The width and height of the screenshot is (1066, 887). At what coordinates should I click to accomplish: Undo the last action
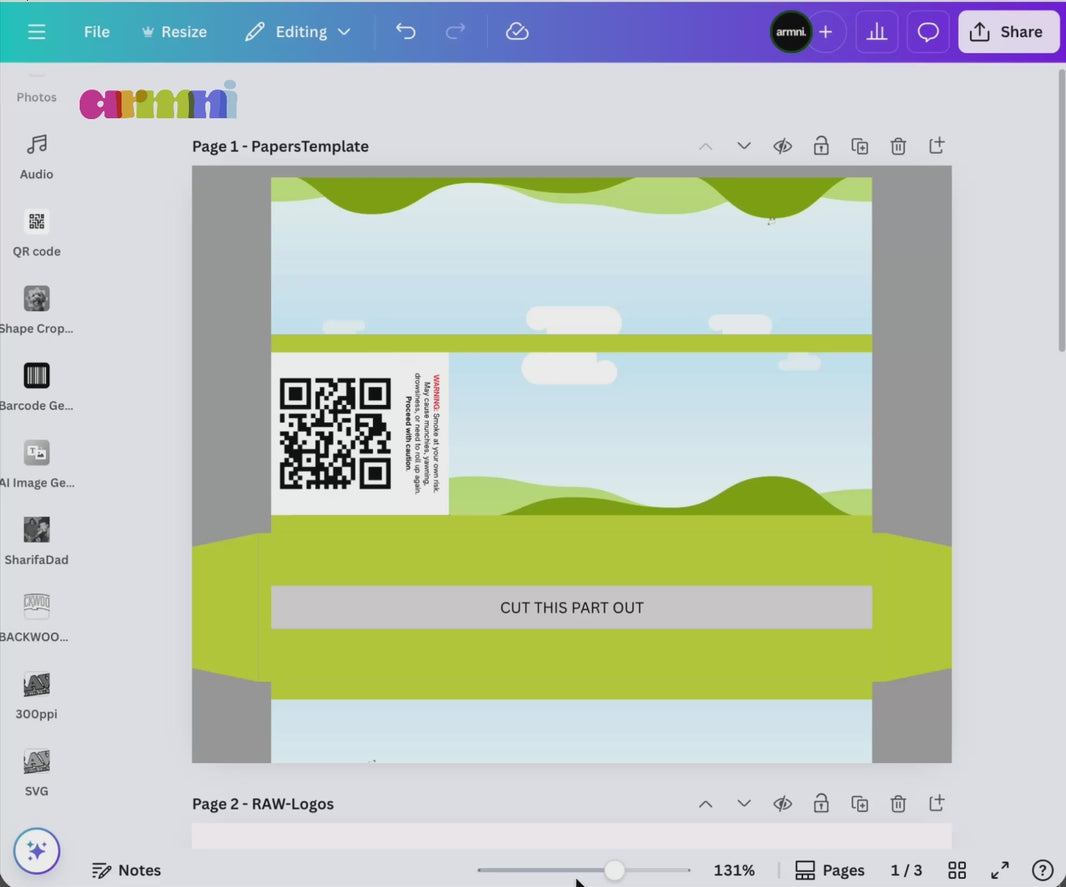[x=405, y=32]
